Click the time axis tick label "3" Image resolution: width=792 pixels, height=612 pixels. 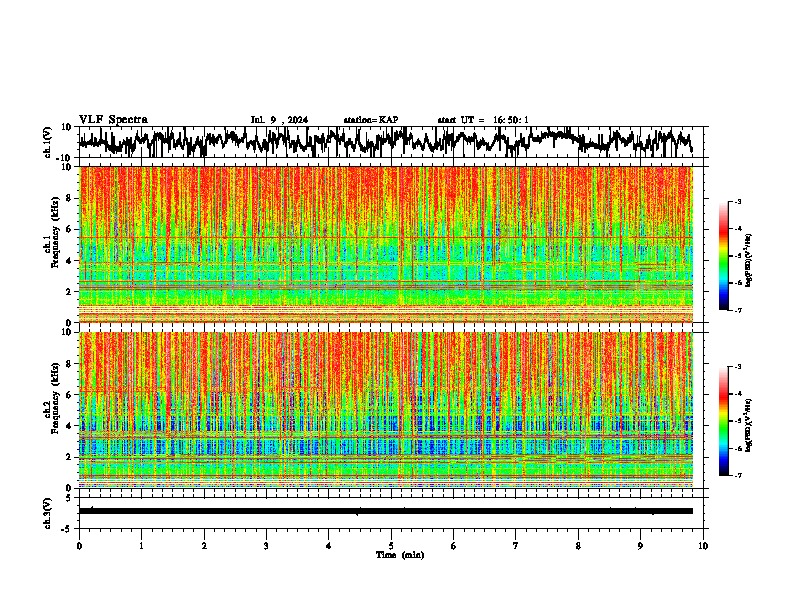point(266,546)
